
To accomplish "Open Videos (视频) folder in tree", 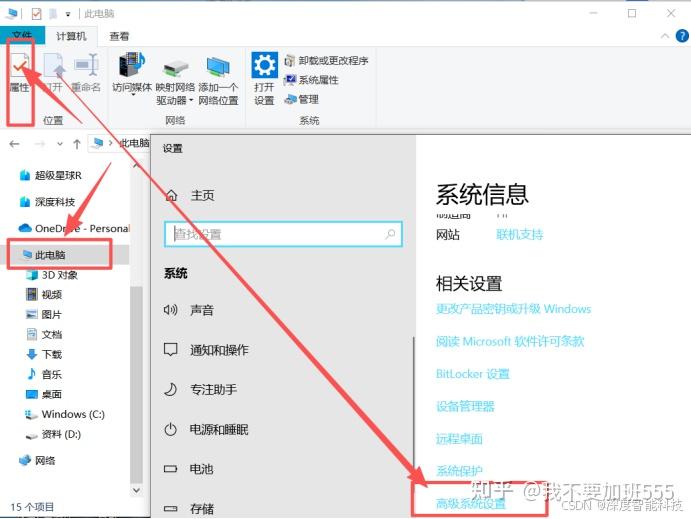I will point(44,294).
